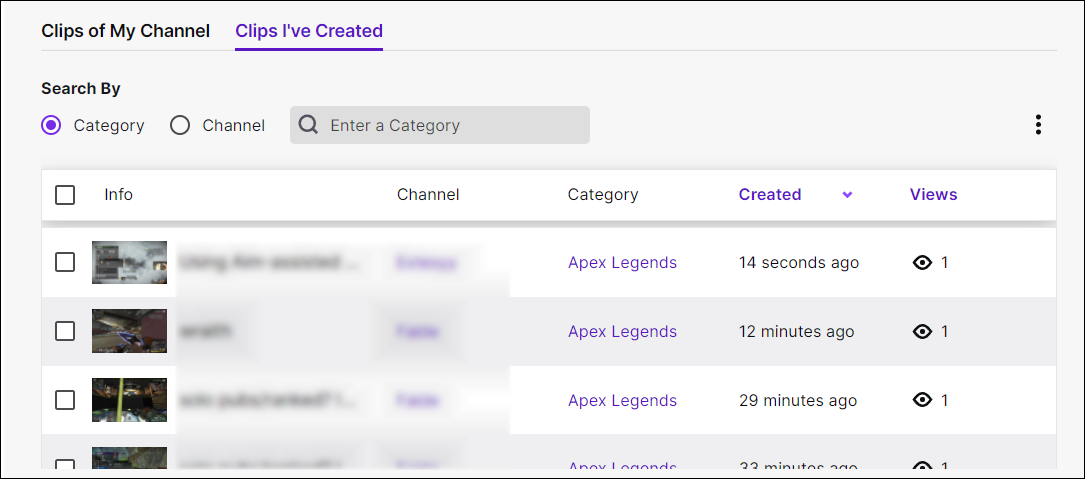Select the Channel radio button

pyautogui.click(x=180, y=125)
